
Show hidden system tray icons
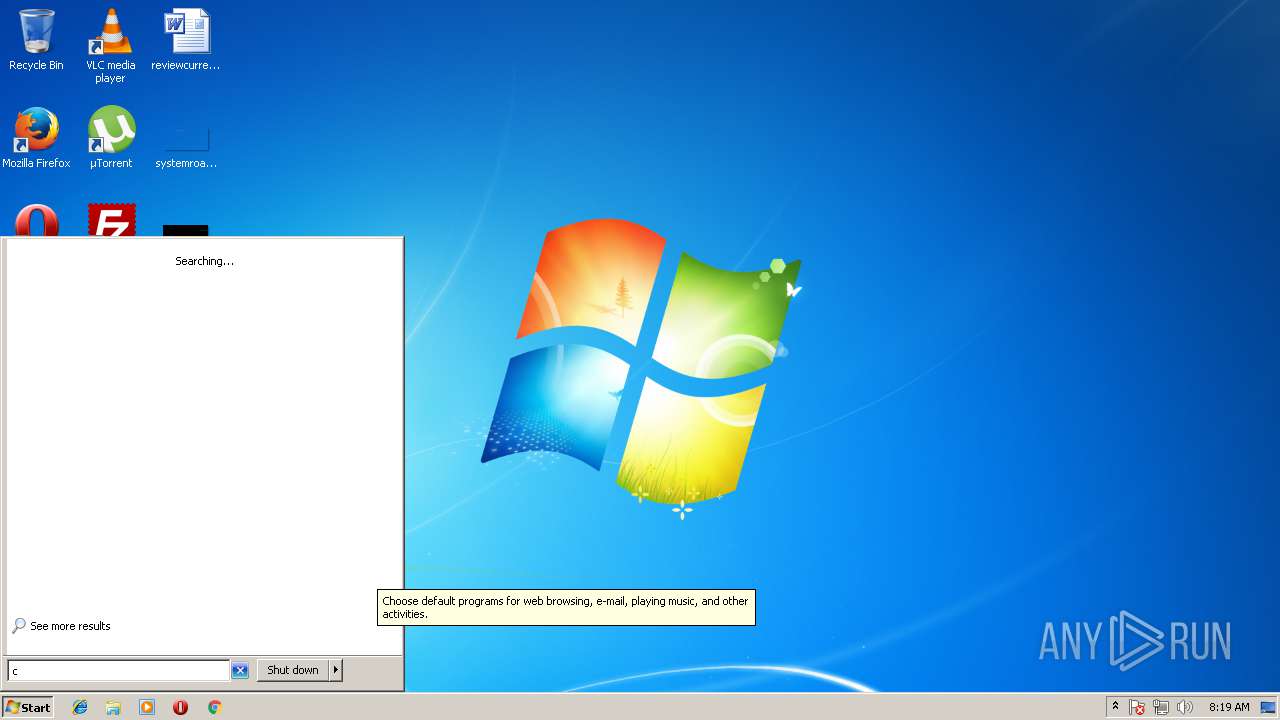click(x=1115, y=707)
